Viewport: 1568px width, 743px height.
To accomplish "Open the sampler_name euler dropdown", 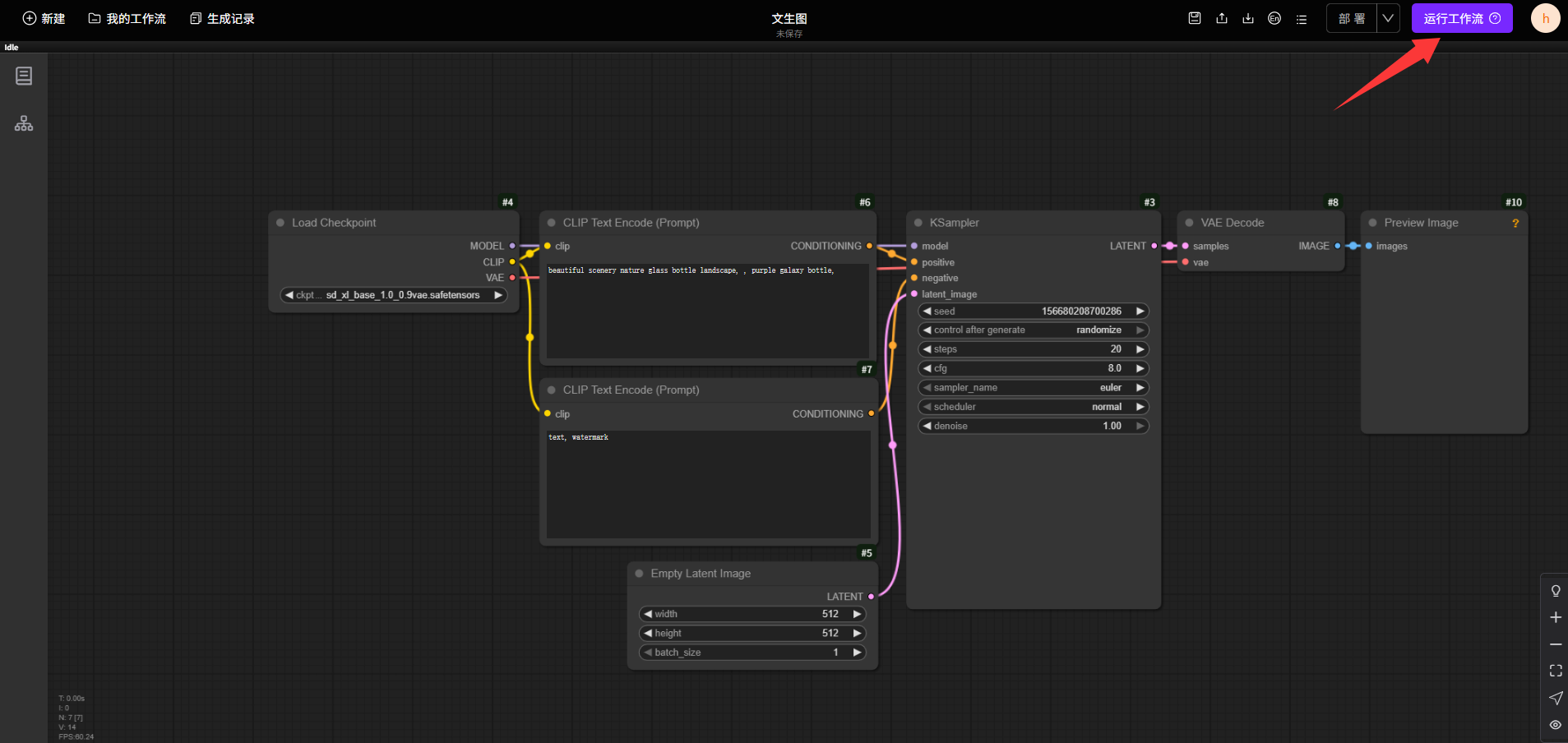I will click(x=1033, y=388).
